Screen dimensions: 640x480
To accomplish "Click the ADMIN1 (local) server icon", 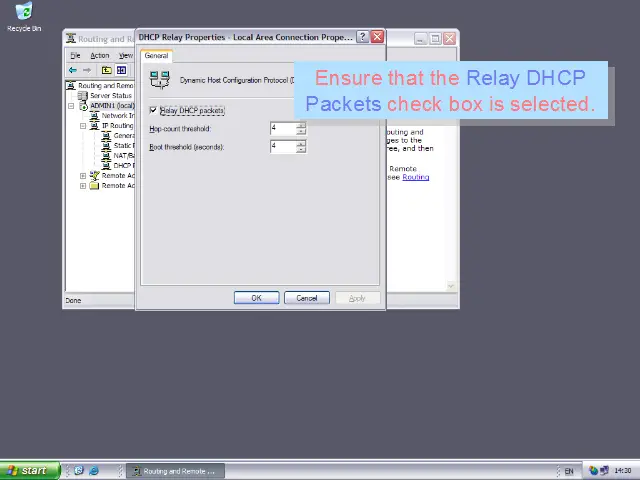I will click(83, 106).
